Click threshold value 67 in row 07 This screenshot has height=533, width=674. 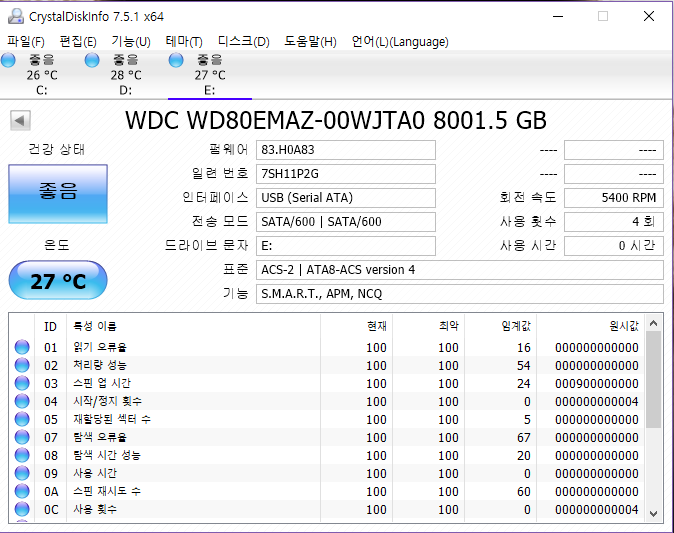524,438
